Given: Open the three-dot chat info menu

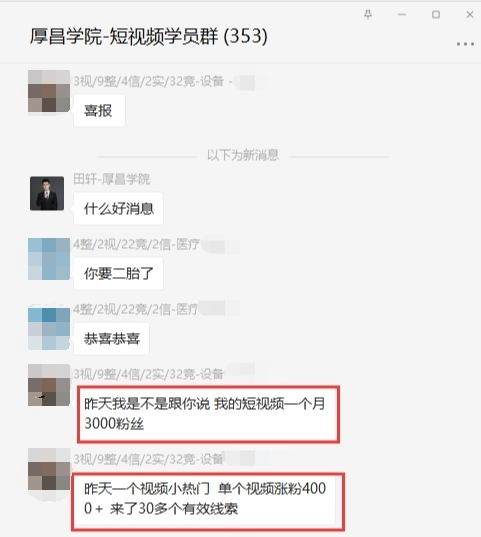Looking at the screenshot, I should [465, 44].
